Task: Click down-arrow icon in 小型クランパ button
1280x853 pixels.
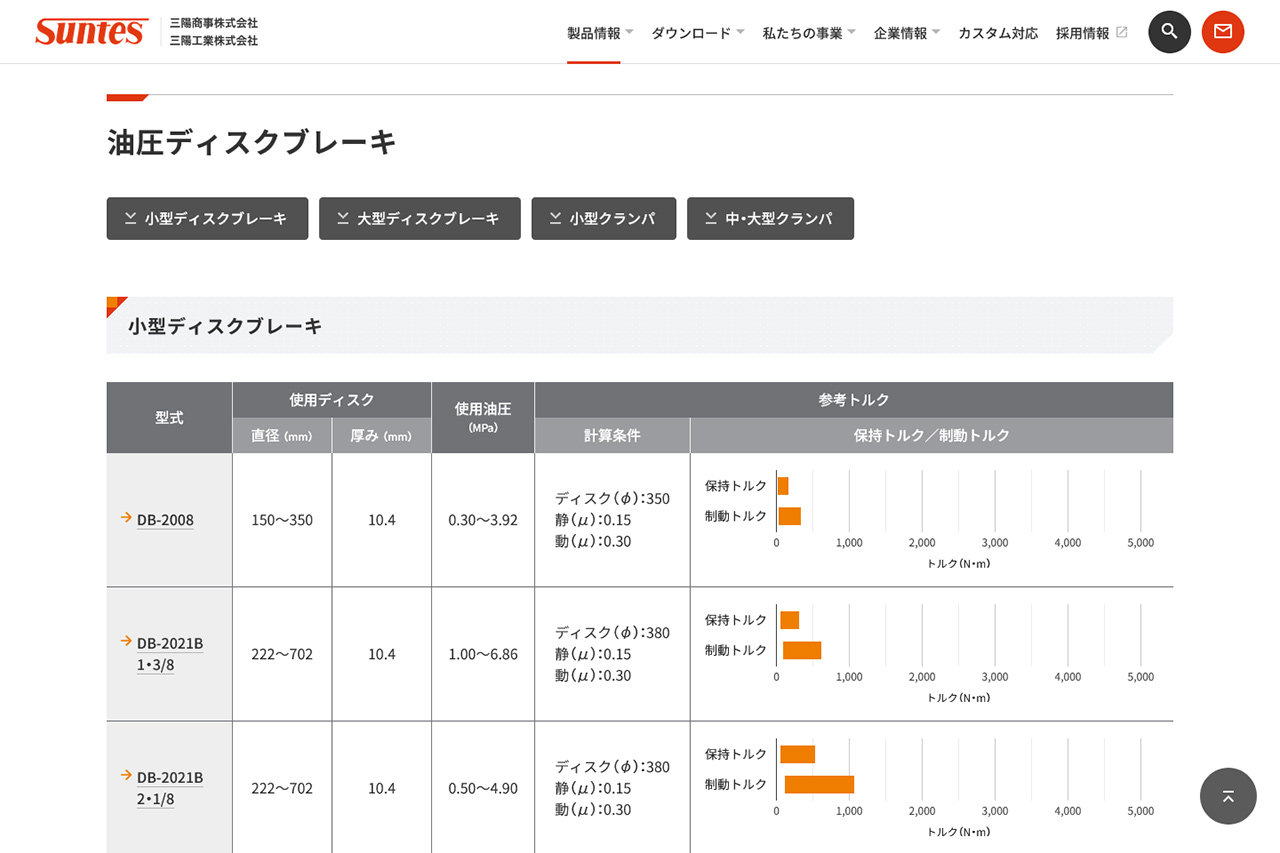Action: click(555, 218)
